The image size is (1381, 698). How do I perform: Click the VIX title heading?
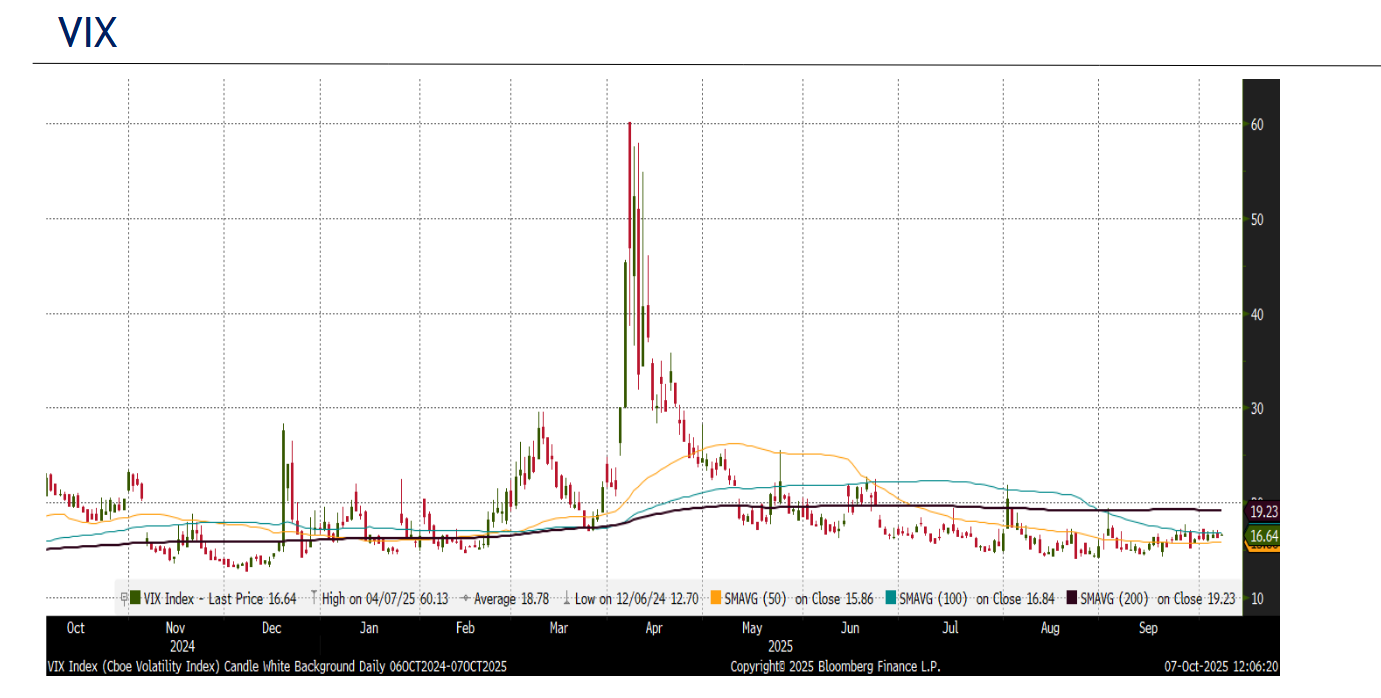87,33
